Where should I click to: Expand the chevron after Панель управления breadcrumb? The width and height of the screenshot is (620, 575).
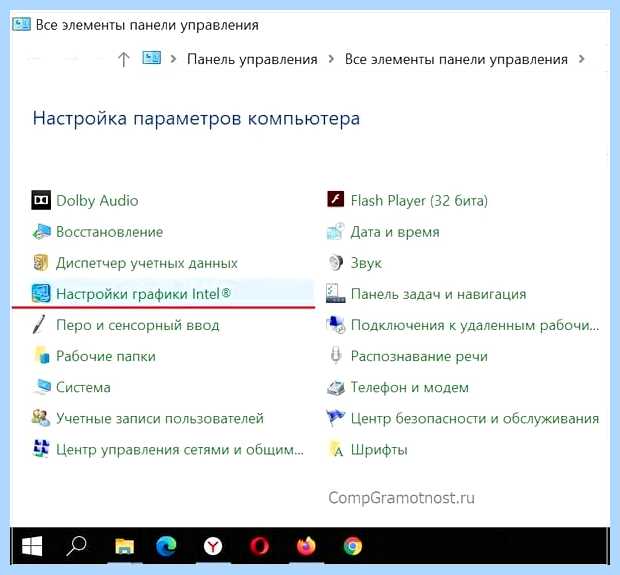pos(331,59)
